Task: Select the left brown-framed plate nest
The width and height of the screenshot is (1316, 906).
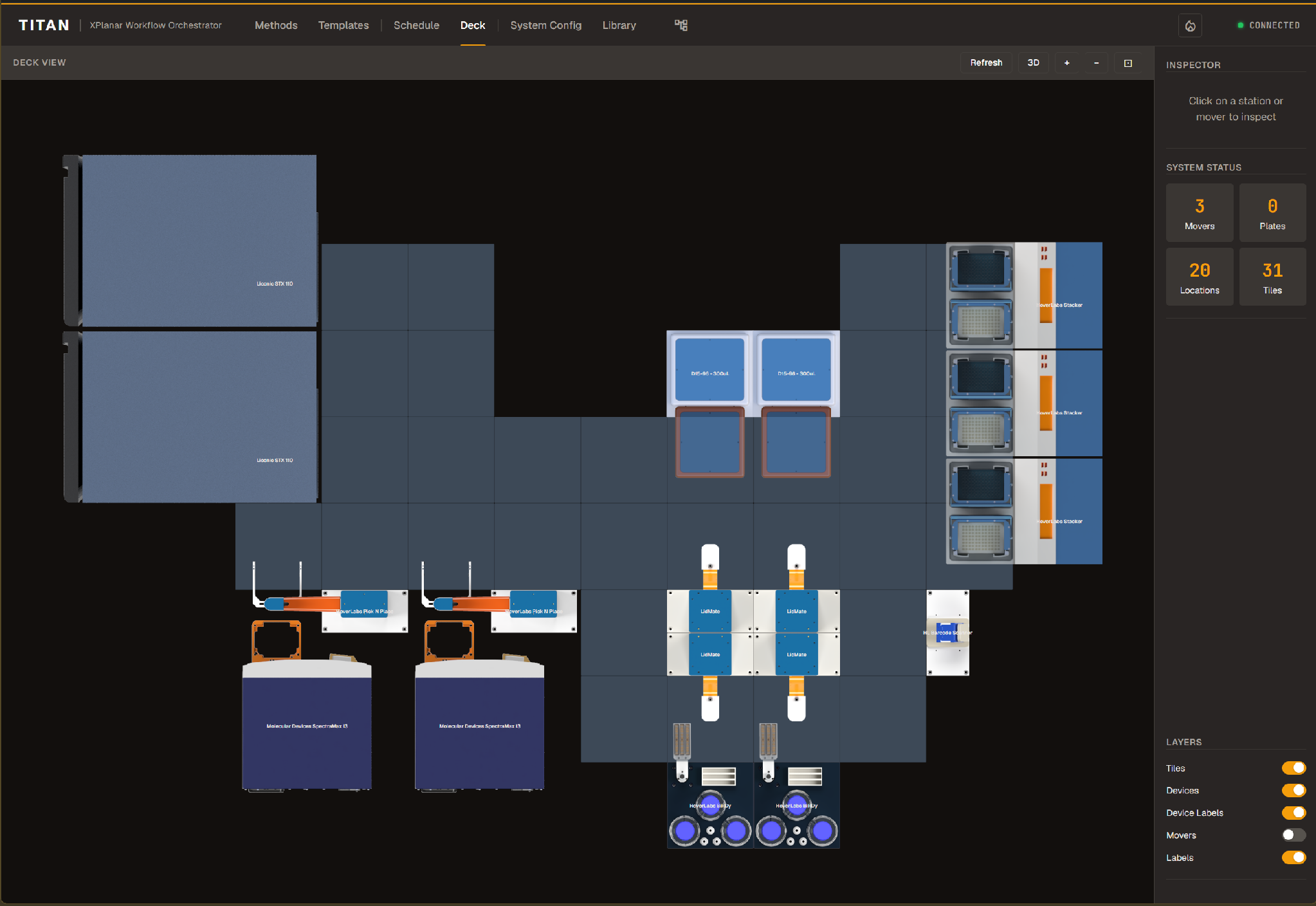Action: tap(709, 442)
